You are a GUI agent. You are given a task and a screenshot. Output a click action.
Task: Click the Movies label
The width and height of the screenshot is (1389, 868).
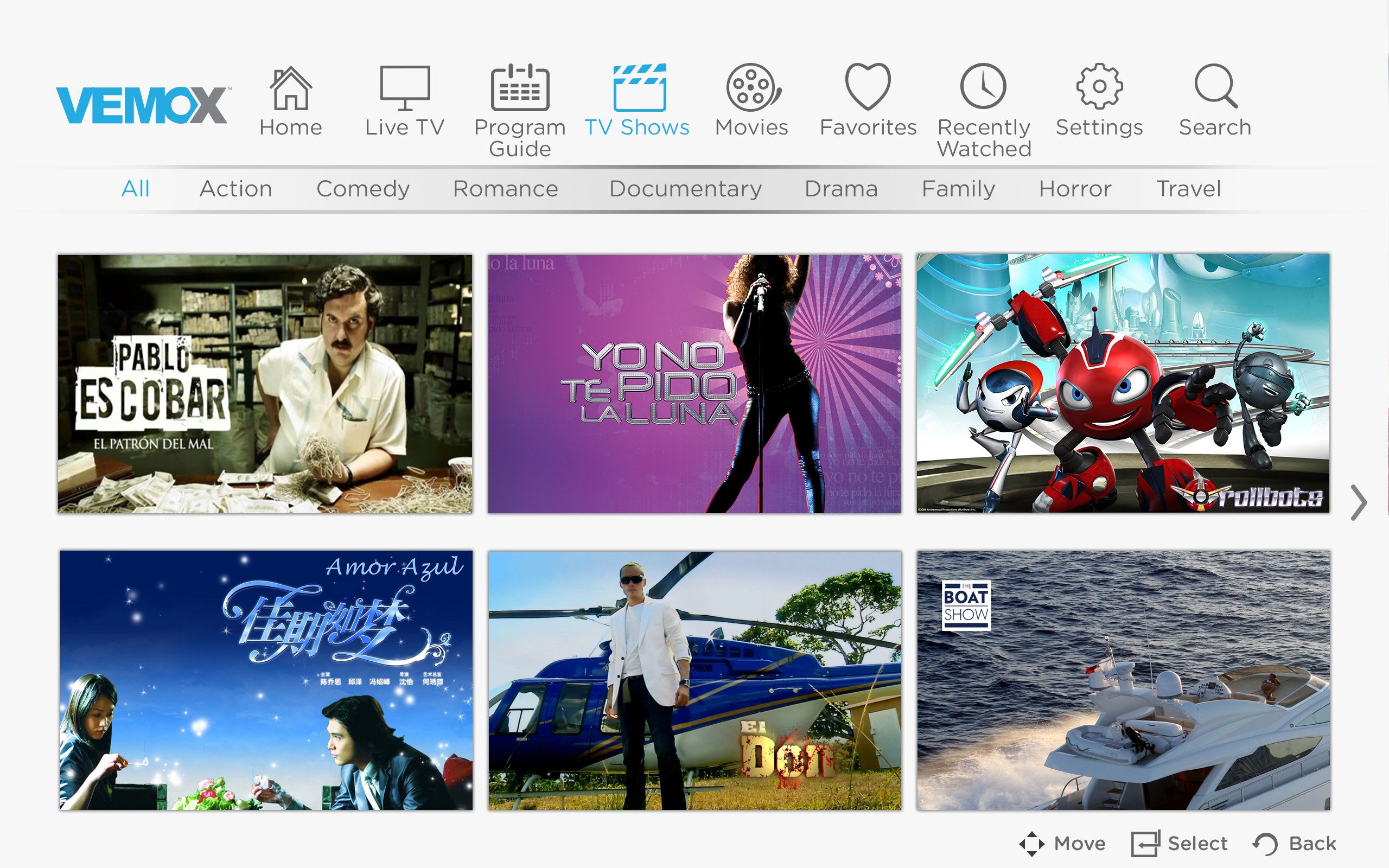pyautogui.click(x=751, y=127)
